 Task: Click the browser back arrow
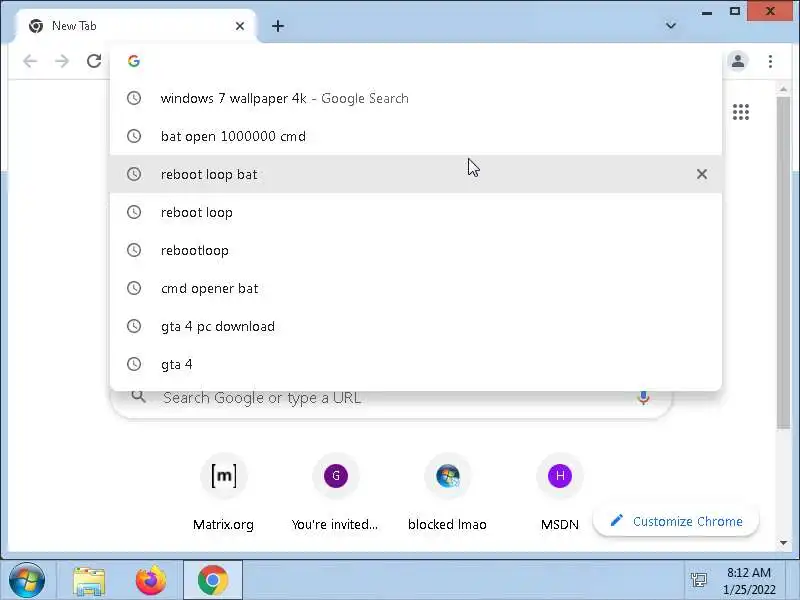coord(30,61)
